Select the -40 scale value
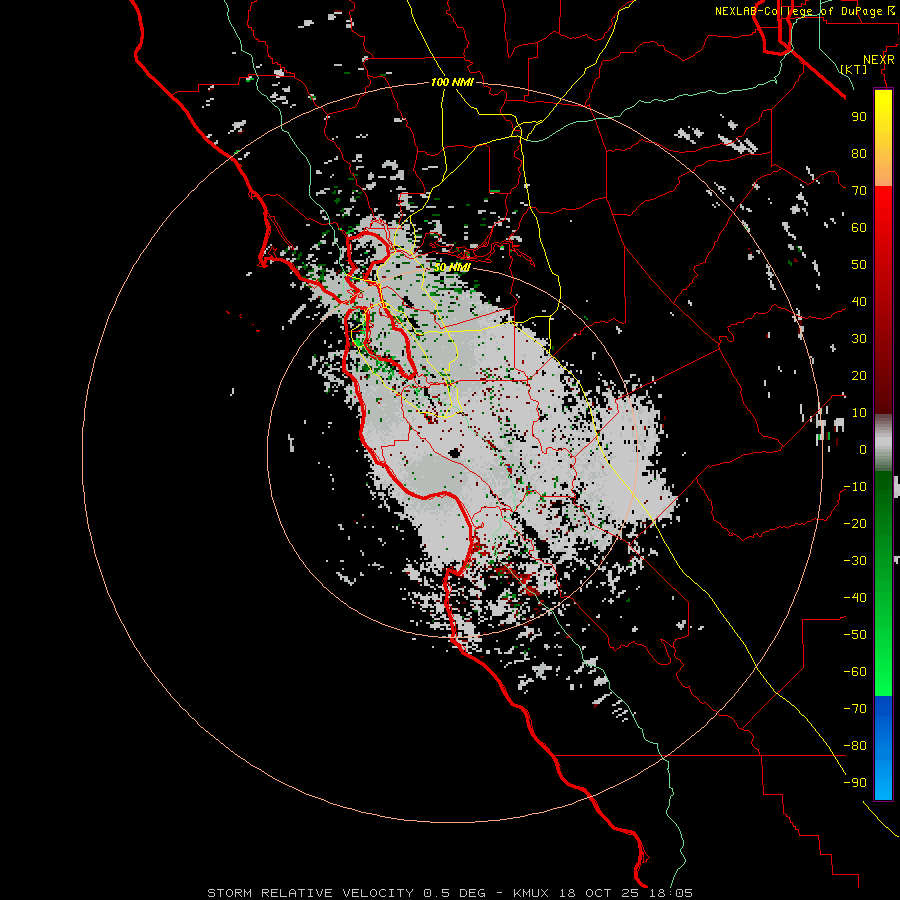This screenshot has height=900, width=900. pos(855,598)
